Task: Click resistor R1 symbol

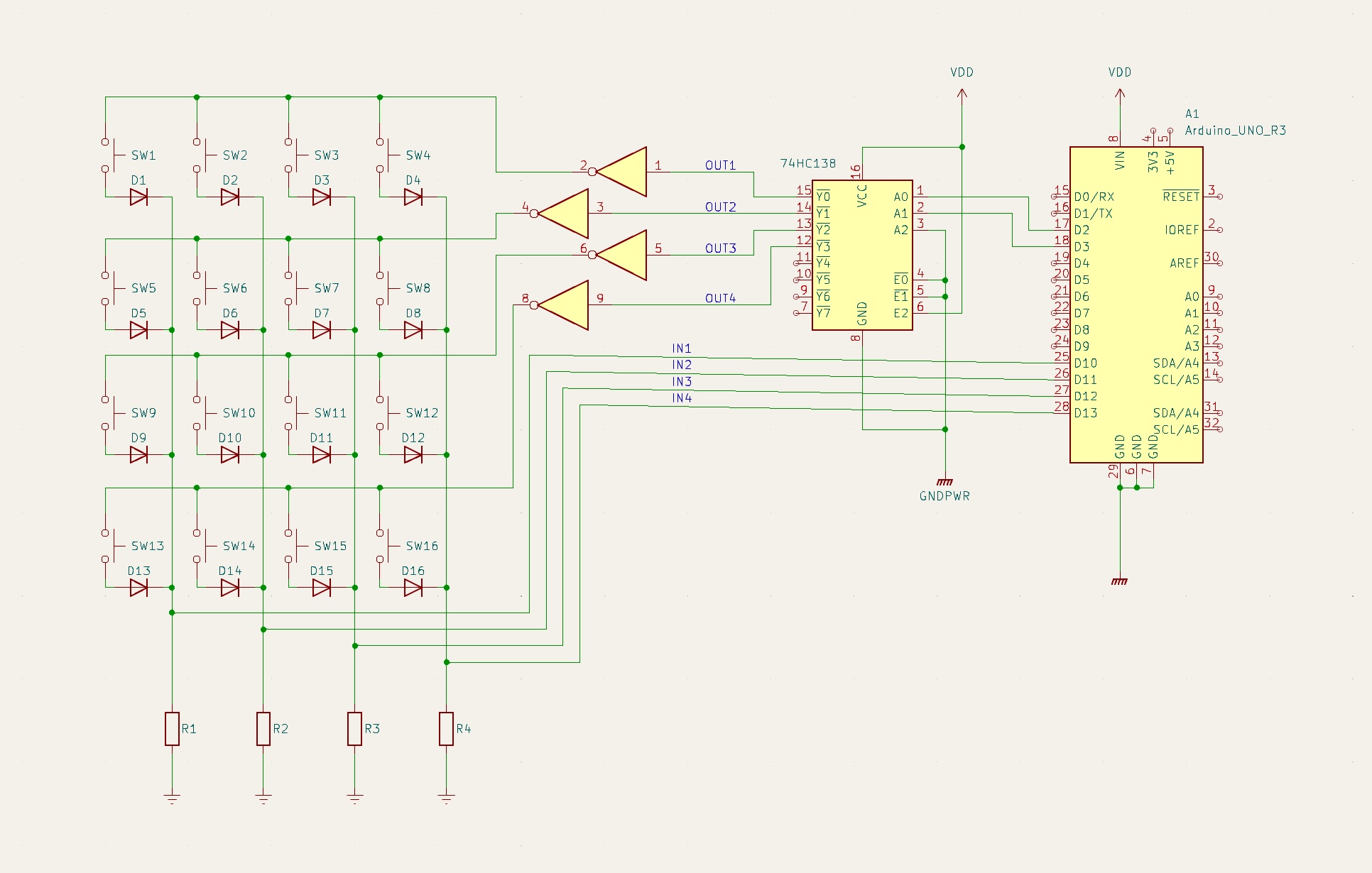Action: tap(172, 729)
